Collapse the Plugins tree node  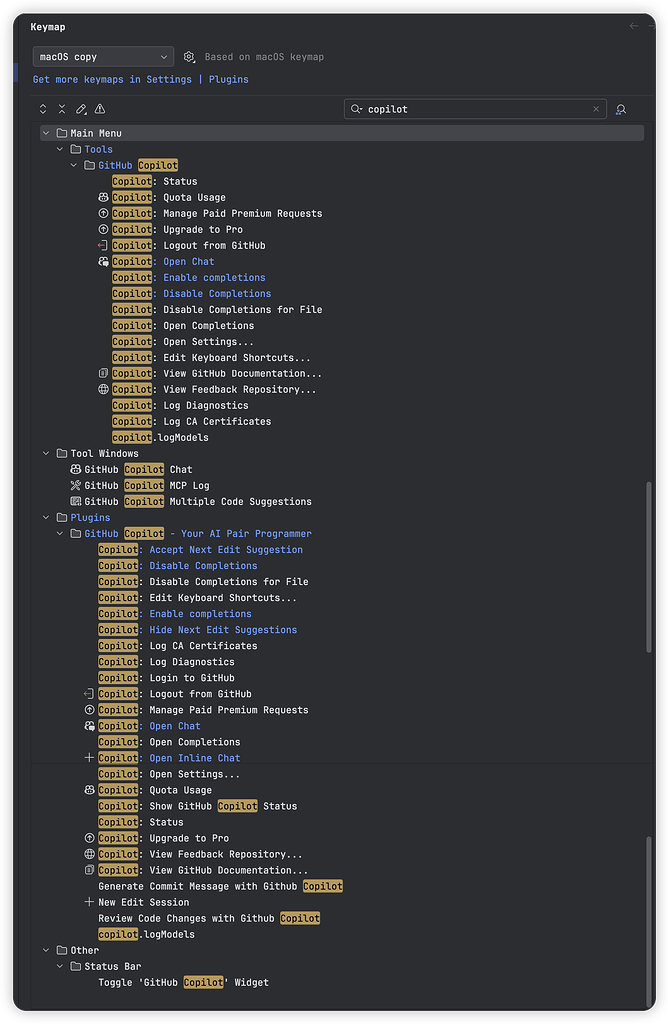click(46, 517)
